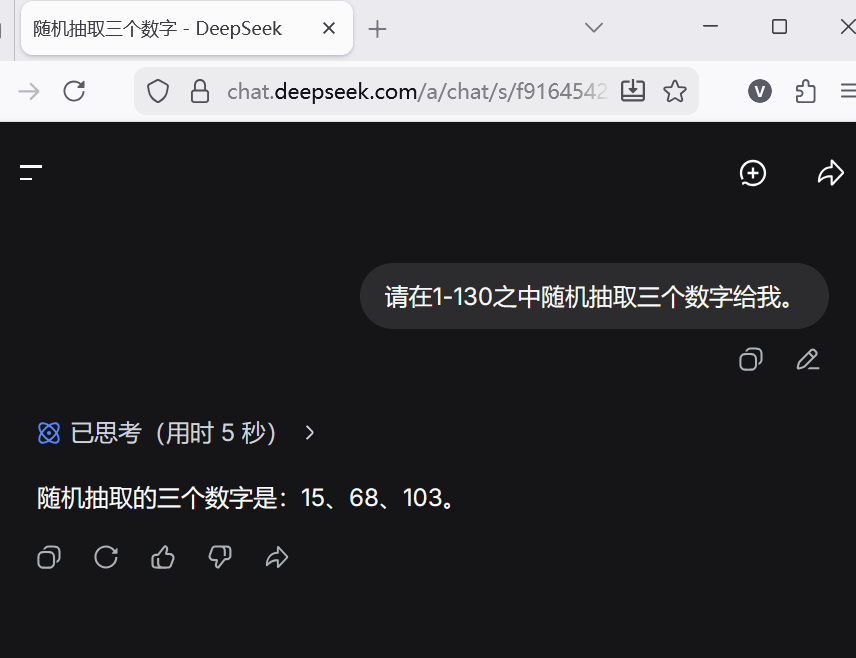
Task: Install site as app via download icon in address bar
Action: (633, 91)
